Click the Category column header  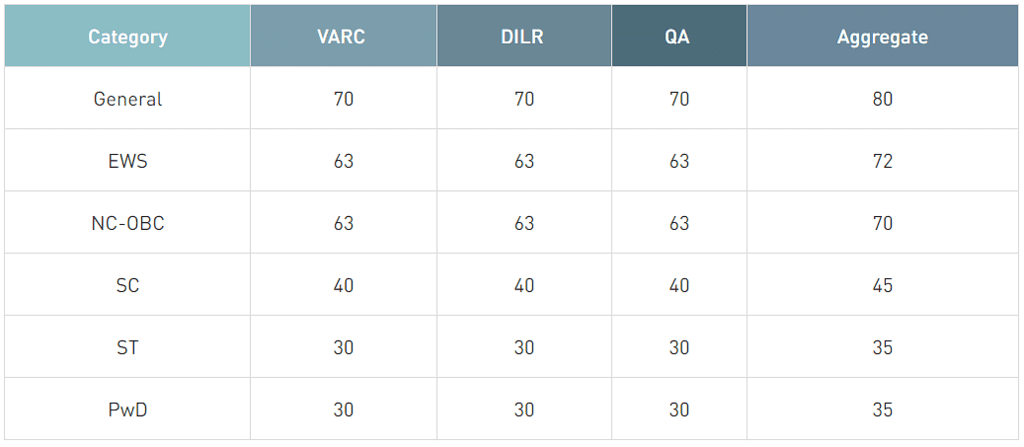[127, 38]
